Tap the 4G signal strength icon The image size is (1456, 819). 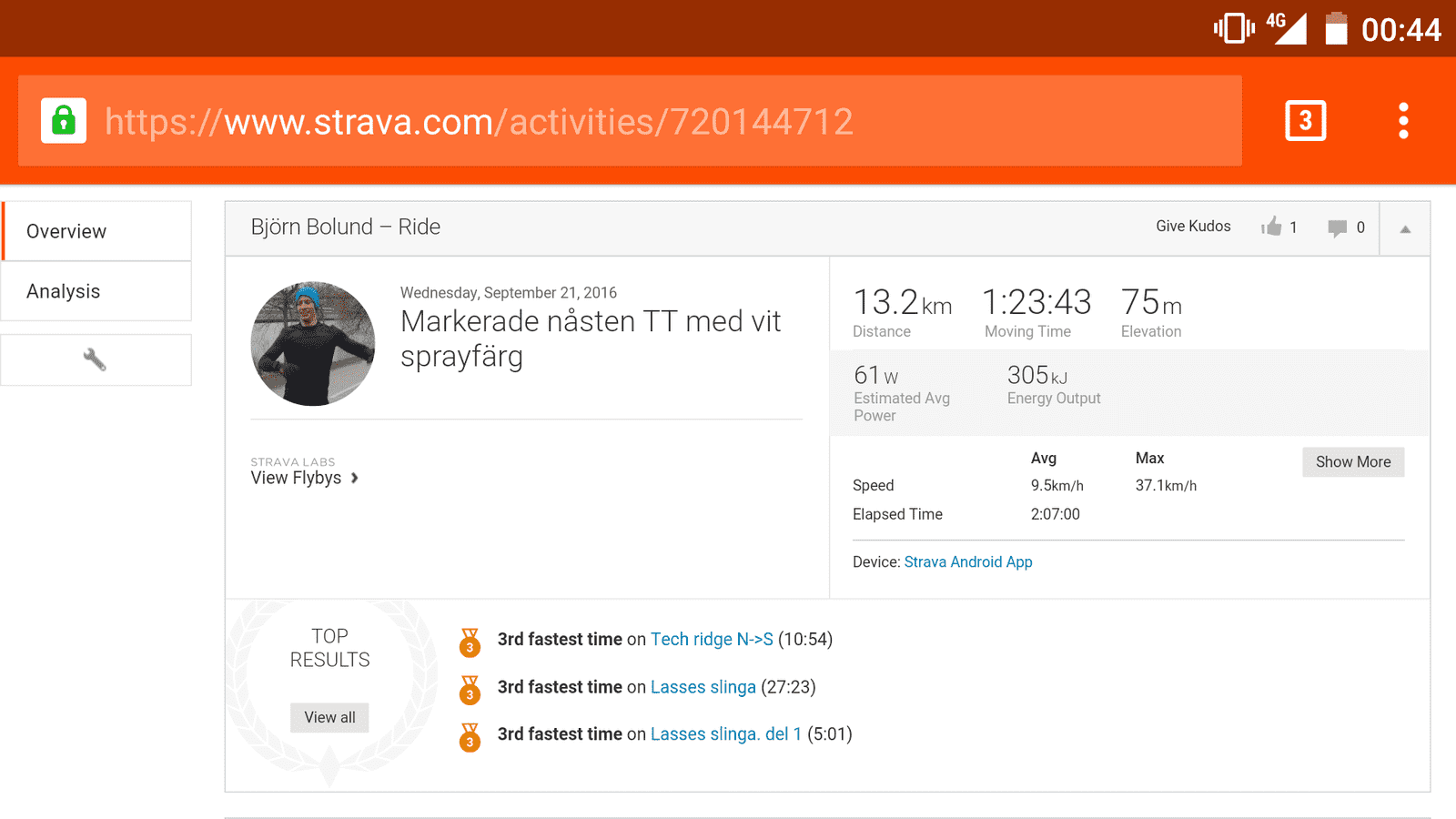1287,28
